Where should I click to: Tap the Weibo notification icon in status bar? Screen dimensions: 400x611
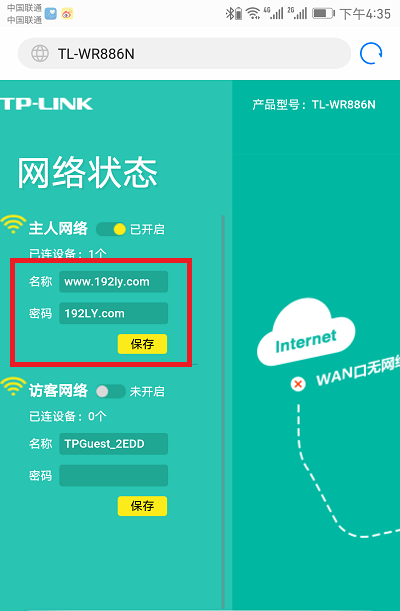tap(67, 14)
